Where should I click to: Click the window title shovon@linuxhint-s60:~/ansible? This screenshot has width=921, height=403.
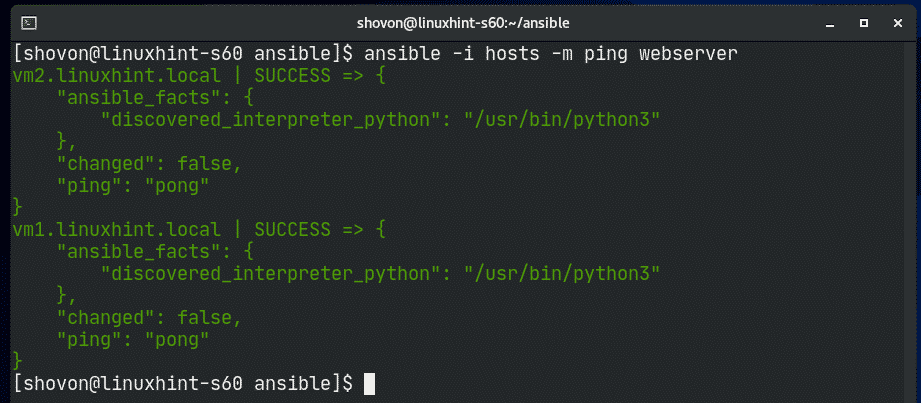point(463,23)
